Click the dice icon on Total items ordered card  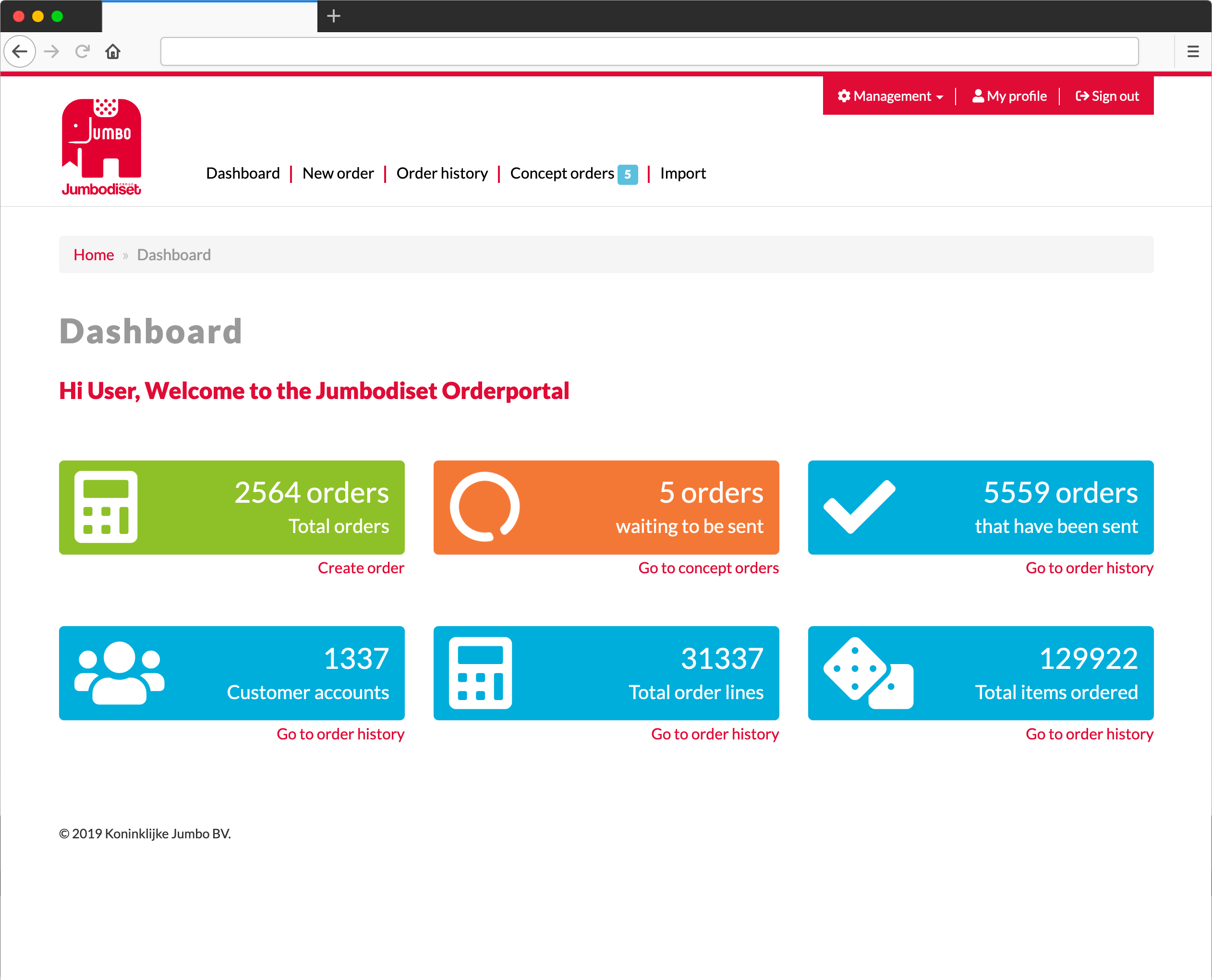point(868,673)
